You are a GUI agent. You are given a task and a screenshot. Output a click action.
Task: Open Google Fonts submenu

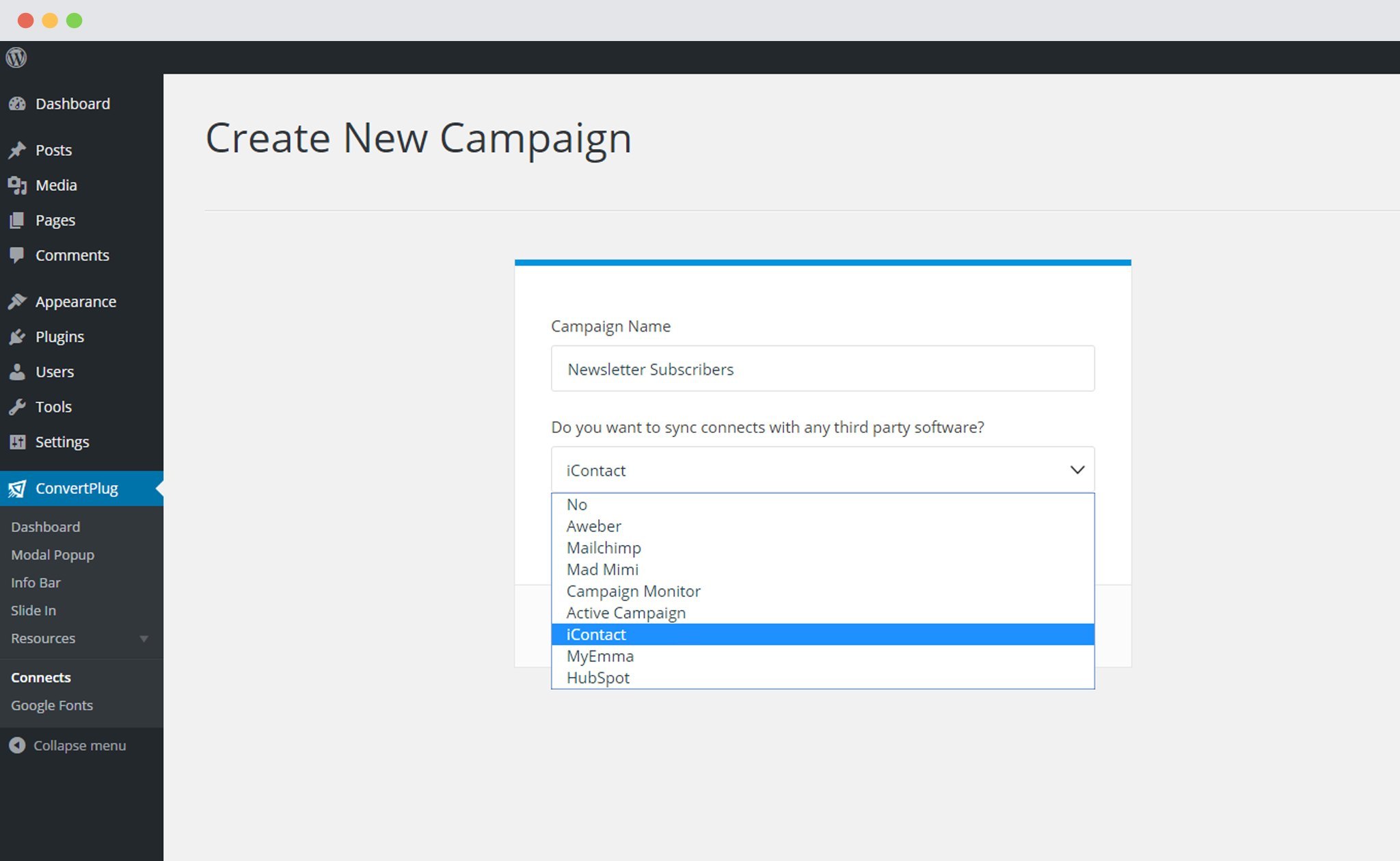pyautogui.click(x=52, y=705)
